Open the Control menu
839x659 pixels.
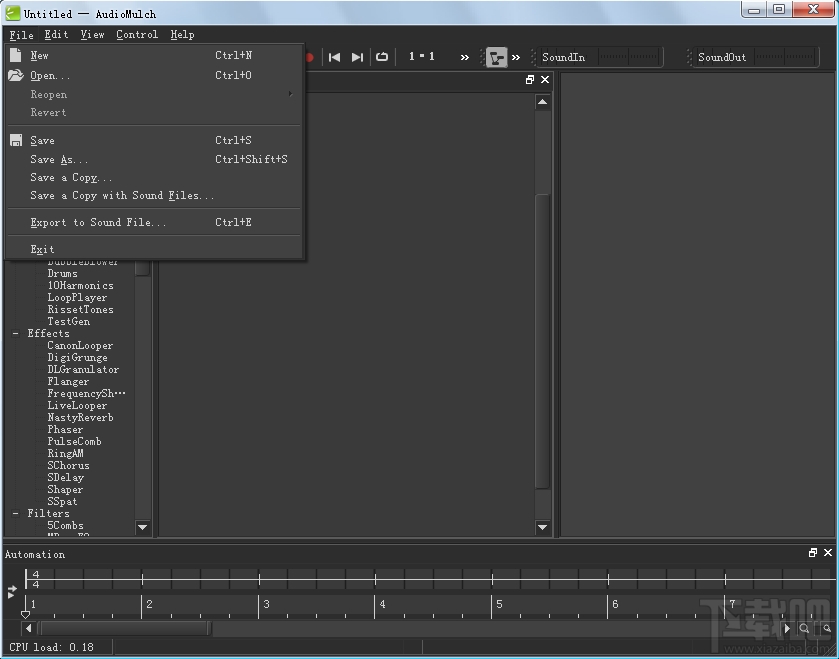point(137,34)
